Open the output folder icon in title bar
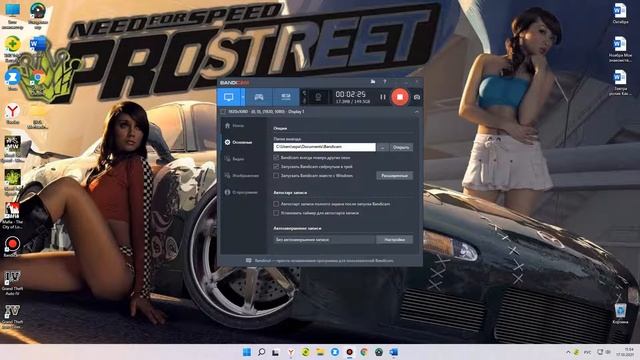The width and height of the screenshot is (640, 360). point(373,82)
